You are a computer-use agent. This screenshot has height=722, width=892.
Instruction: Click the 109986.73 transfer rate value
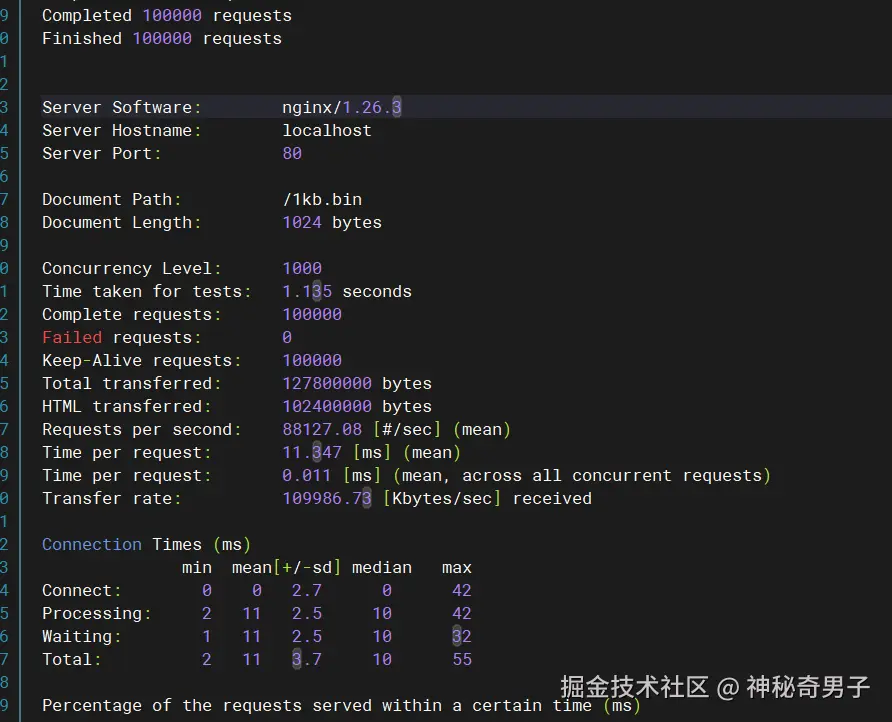[x=327, y=499]
